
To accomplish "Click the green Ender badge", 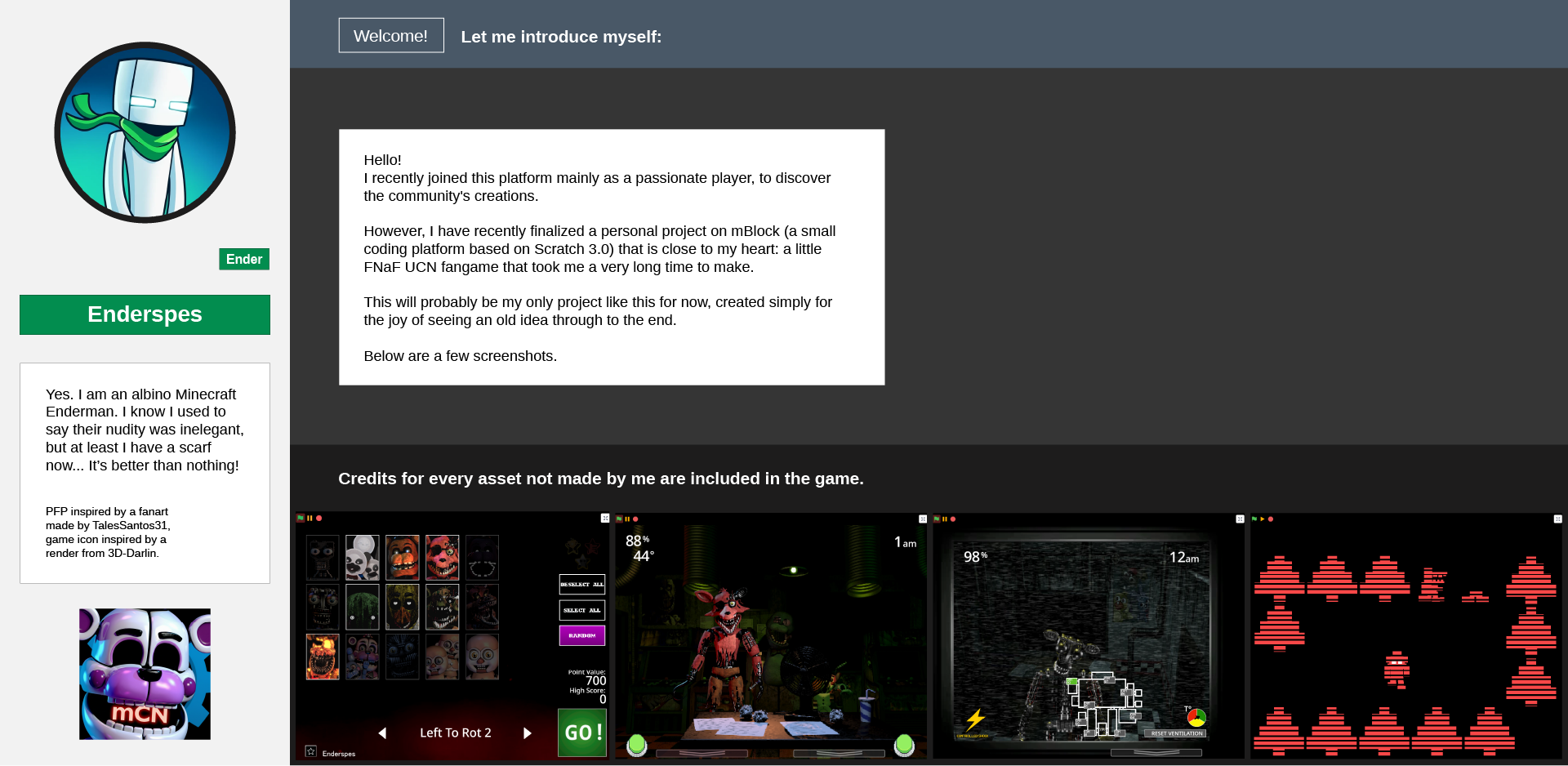I will [x=244, y=259].
